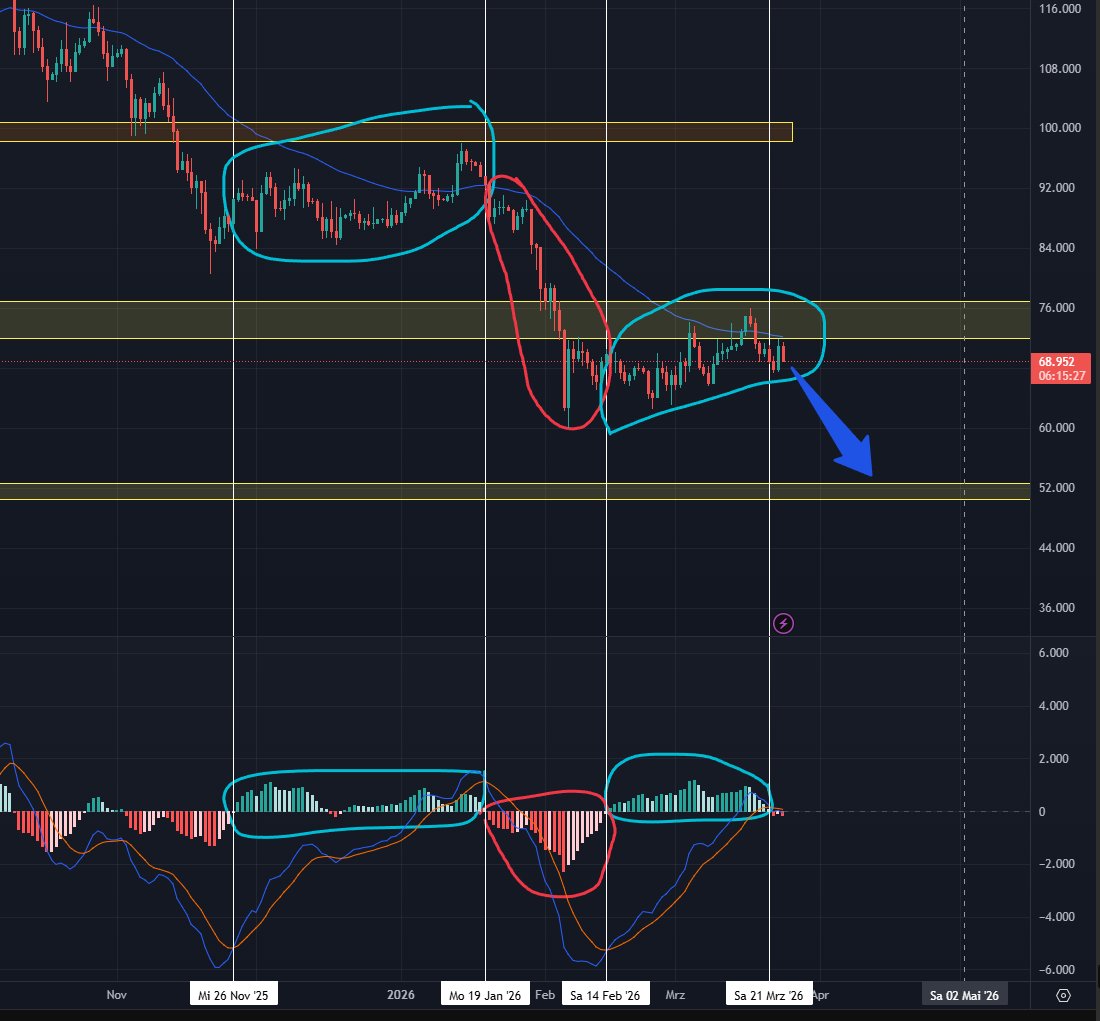Screen dimensions: 1100x1021
Task: Open chart settings via hexagon gear icon
Action: point(1064,995)
